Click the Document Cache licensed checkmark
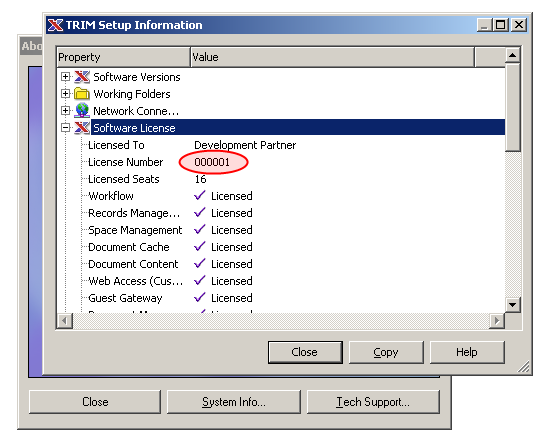 (x=200, y=247)
